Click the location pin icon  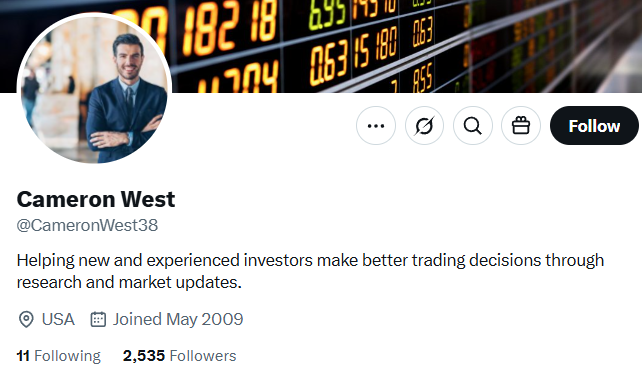coord(26,319)
